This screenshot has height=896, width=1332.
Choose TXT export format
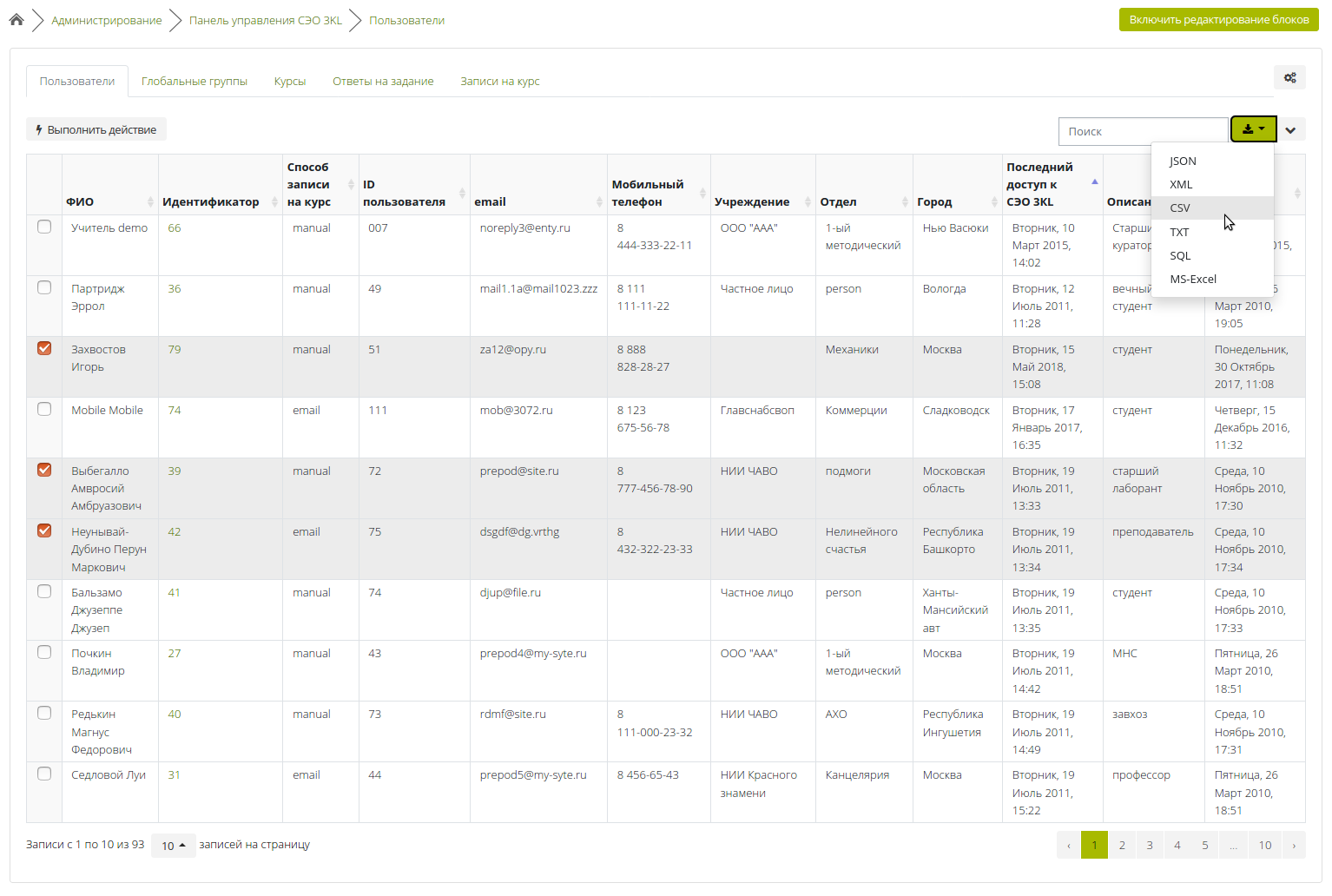(x=1212, y=232)
